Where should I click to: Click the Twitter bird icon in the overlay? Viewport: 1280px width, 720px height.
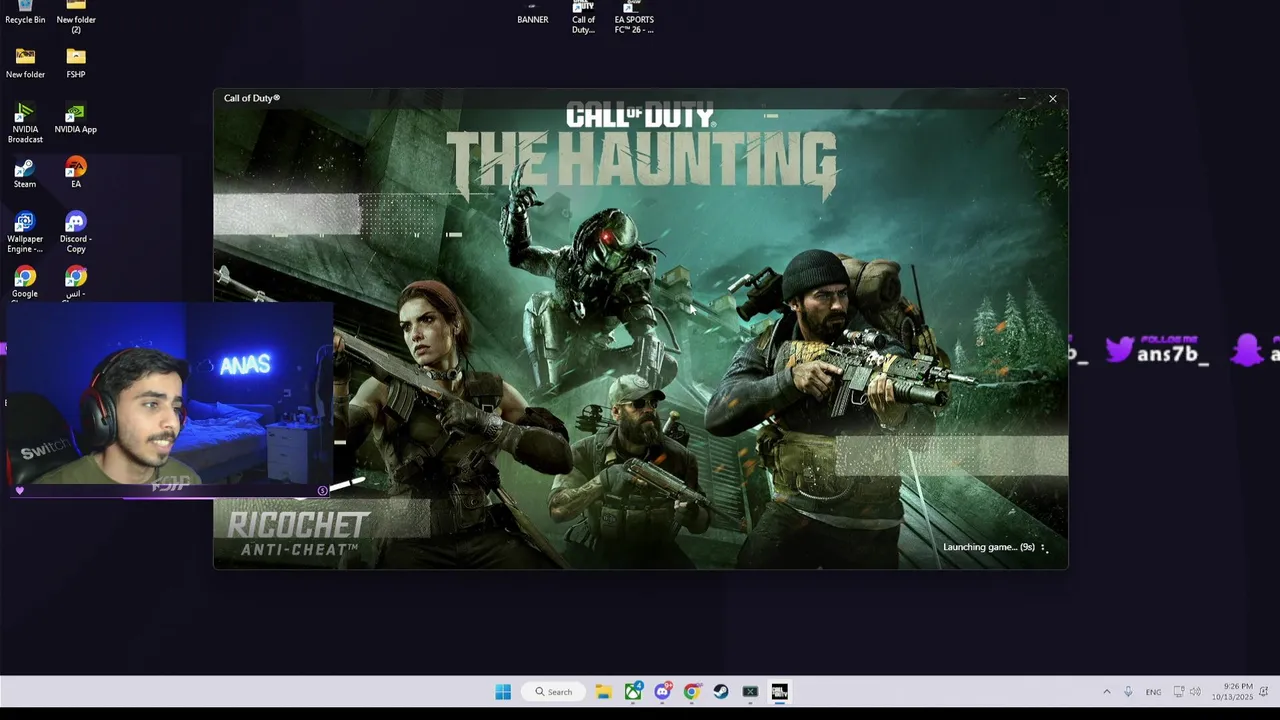(x=1119, y=350)
